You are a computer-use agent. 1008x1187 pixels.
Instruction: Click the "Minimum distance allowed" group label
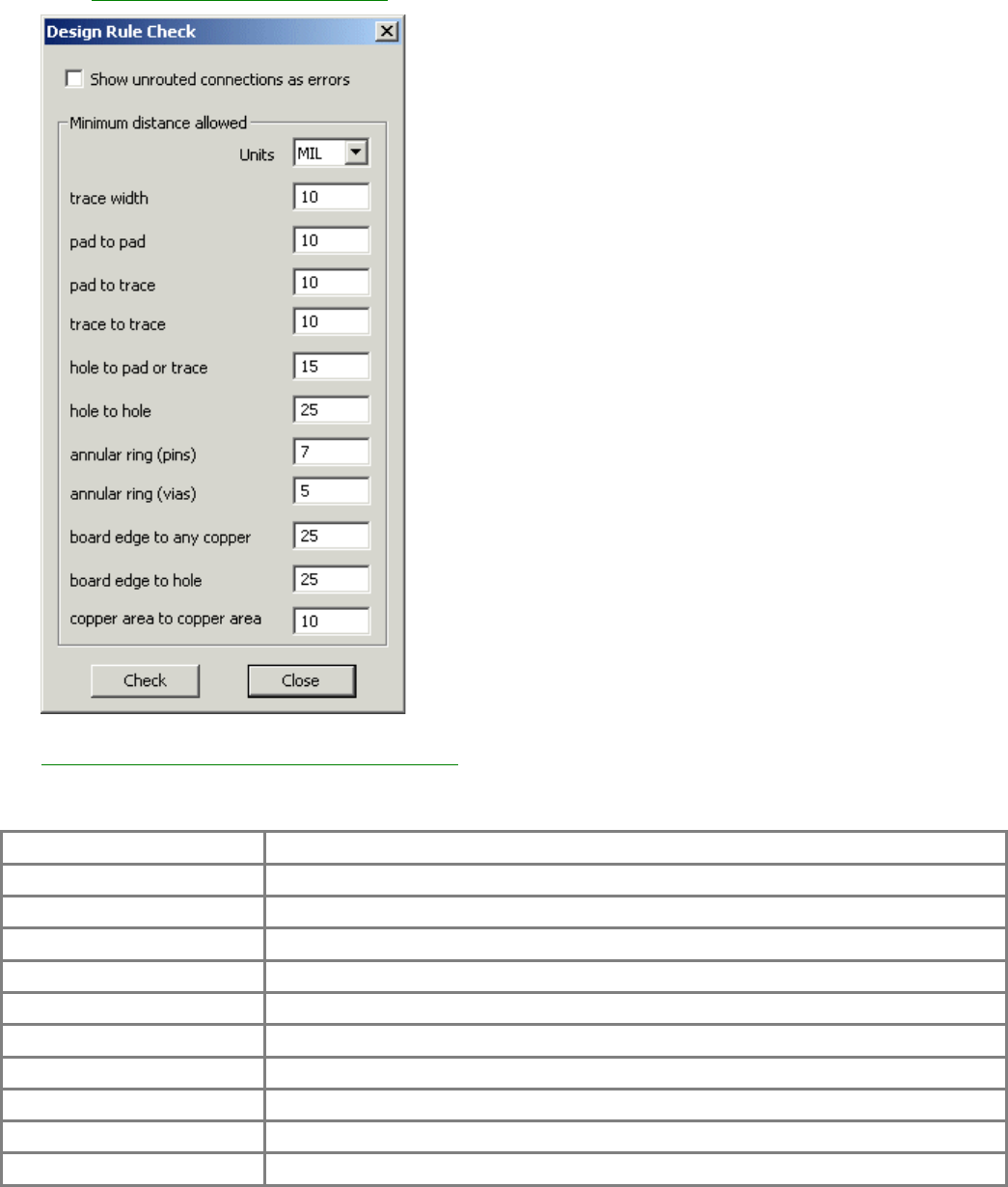pyautogui.click(x=159, y=123)
